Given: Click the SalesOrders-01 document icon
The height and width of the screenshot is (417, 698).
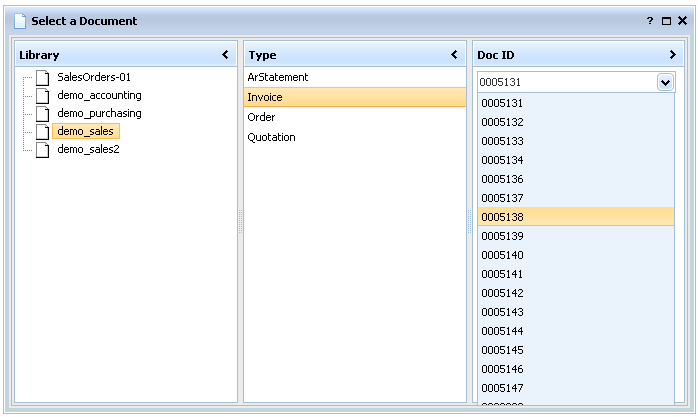Looking at the screenshot, I should pos(42,77).
